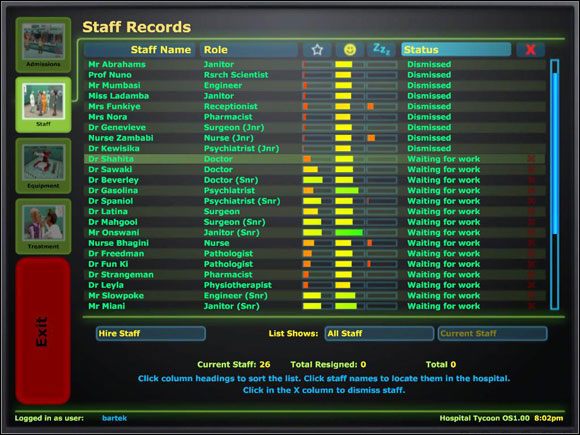
Task: Locate Dr Shahita in the hospital
Action: [111, 159]
